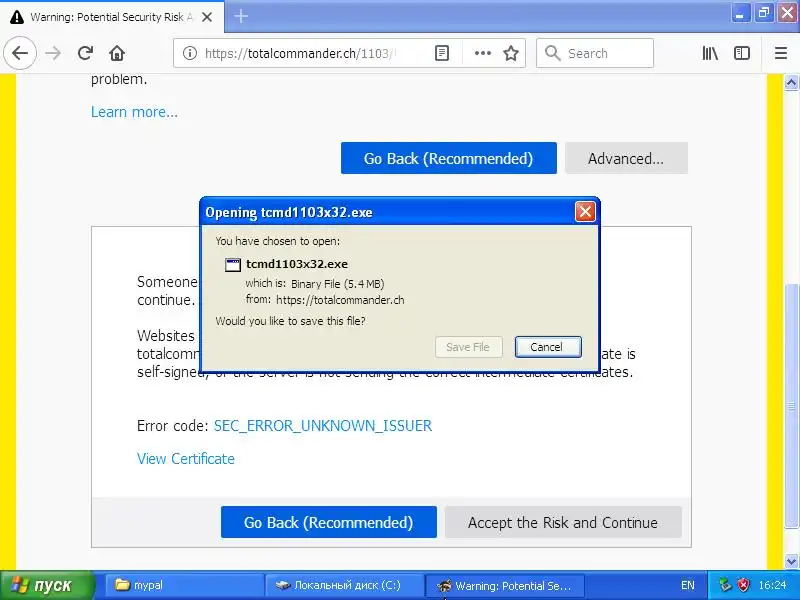Click the Warning: Potential Se... taskbar button

pos(505,585)
